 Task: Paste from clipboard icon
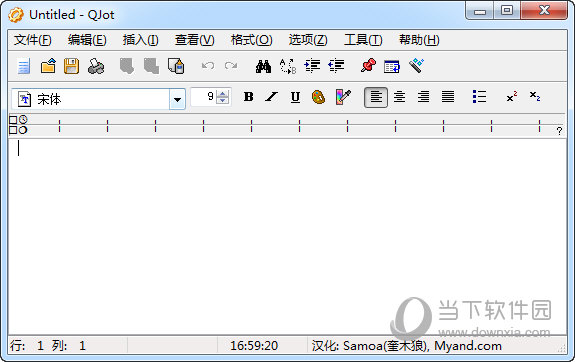pyautogui.click(x=176, y=66)
